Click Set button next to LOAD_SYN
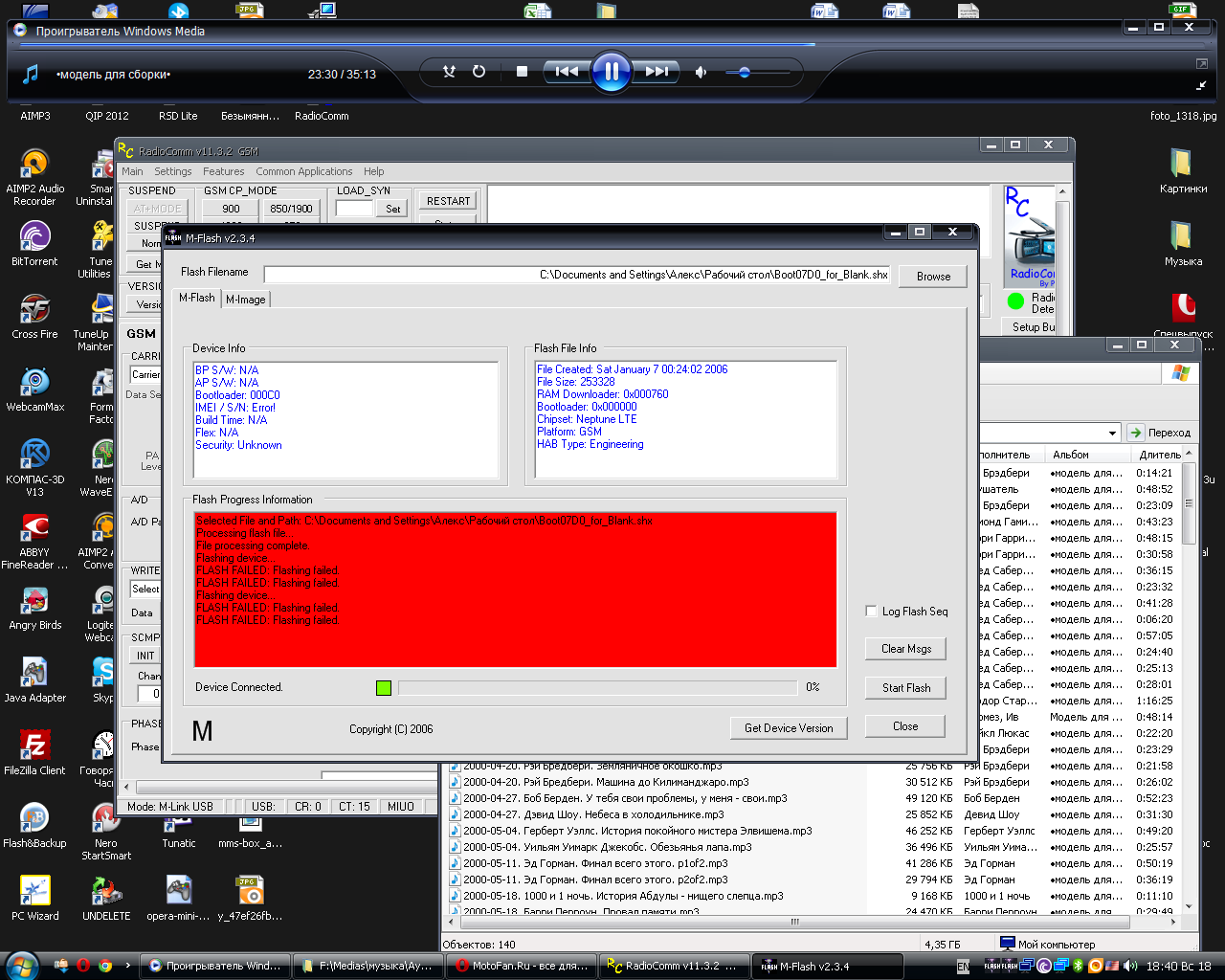Screen dimensions: 1225x980 tap(393, 208)
